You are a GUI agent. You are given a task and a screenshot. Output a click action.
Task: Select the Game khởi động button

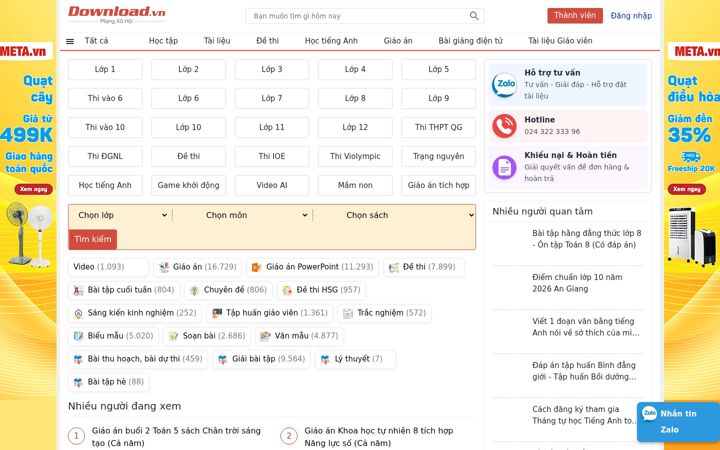pos(188,185)
